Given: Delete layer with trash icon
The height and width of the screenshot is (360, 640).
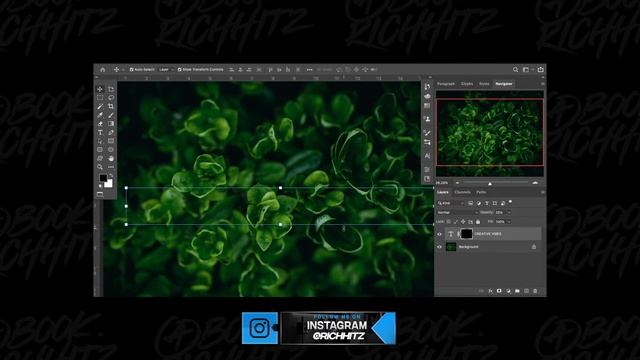Looking at the screenshot, I should coord(535,291).
